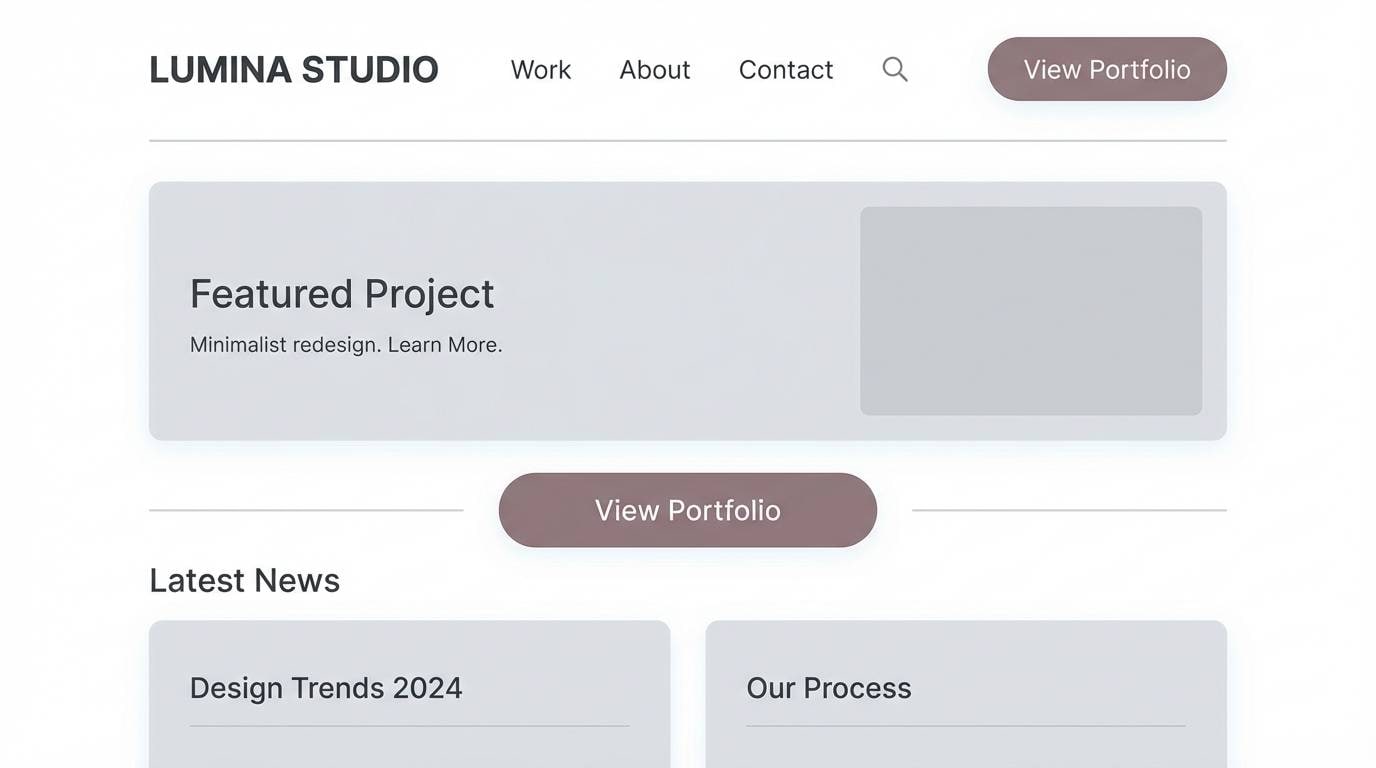Click the View Portfolio button in header
1376x768 pixels.
coord(1107,69)
